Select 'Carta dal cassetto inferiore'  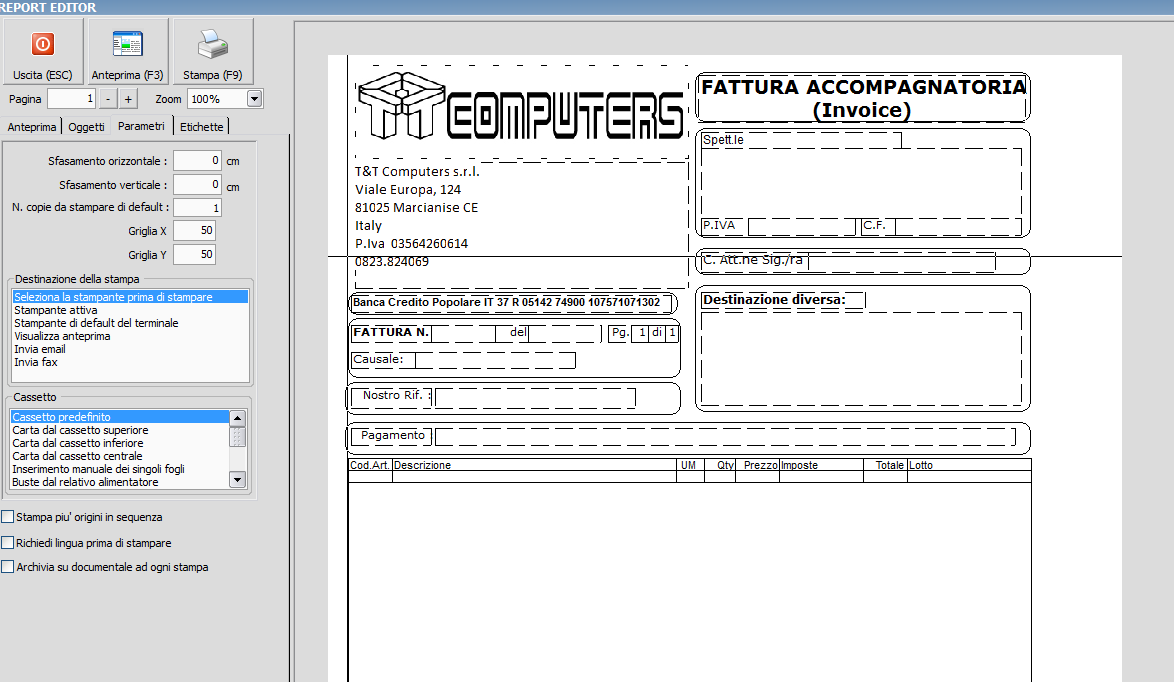click(120, 442)
